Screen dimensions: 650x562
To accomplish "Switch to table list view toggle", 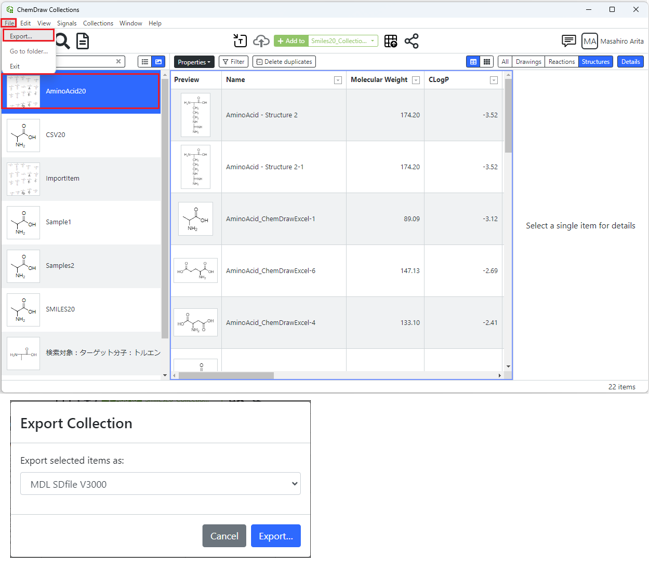I will tap(473, 62).
